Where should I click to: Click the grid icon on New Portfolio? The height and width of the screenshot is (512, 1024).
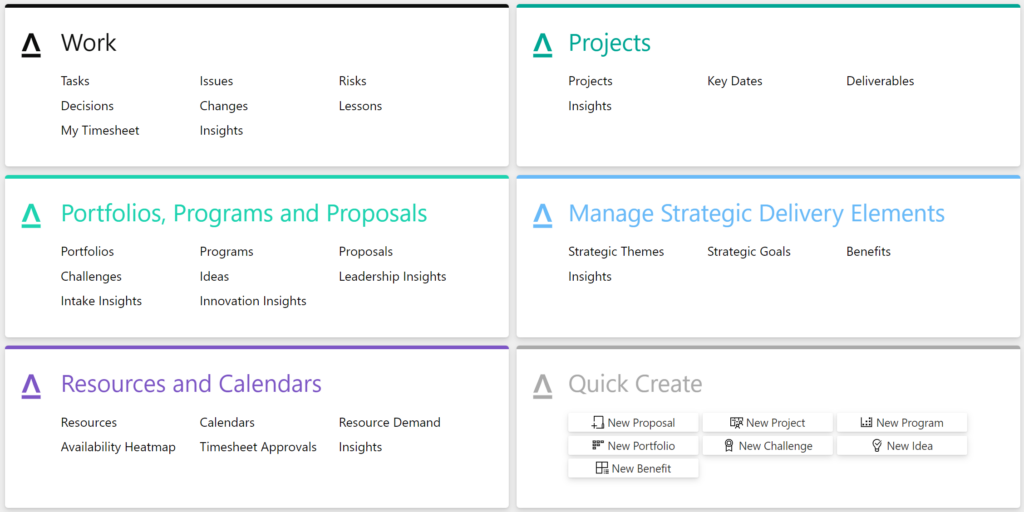point(598,445)
